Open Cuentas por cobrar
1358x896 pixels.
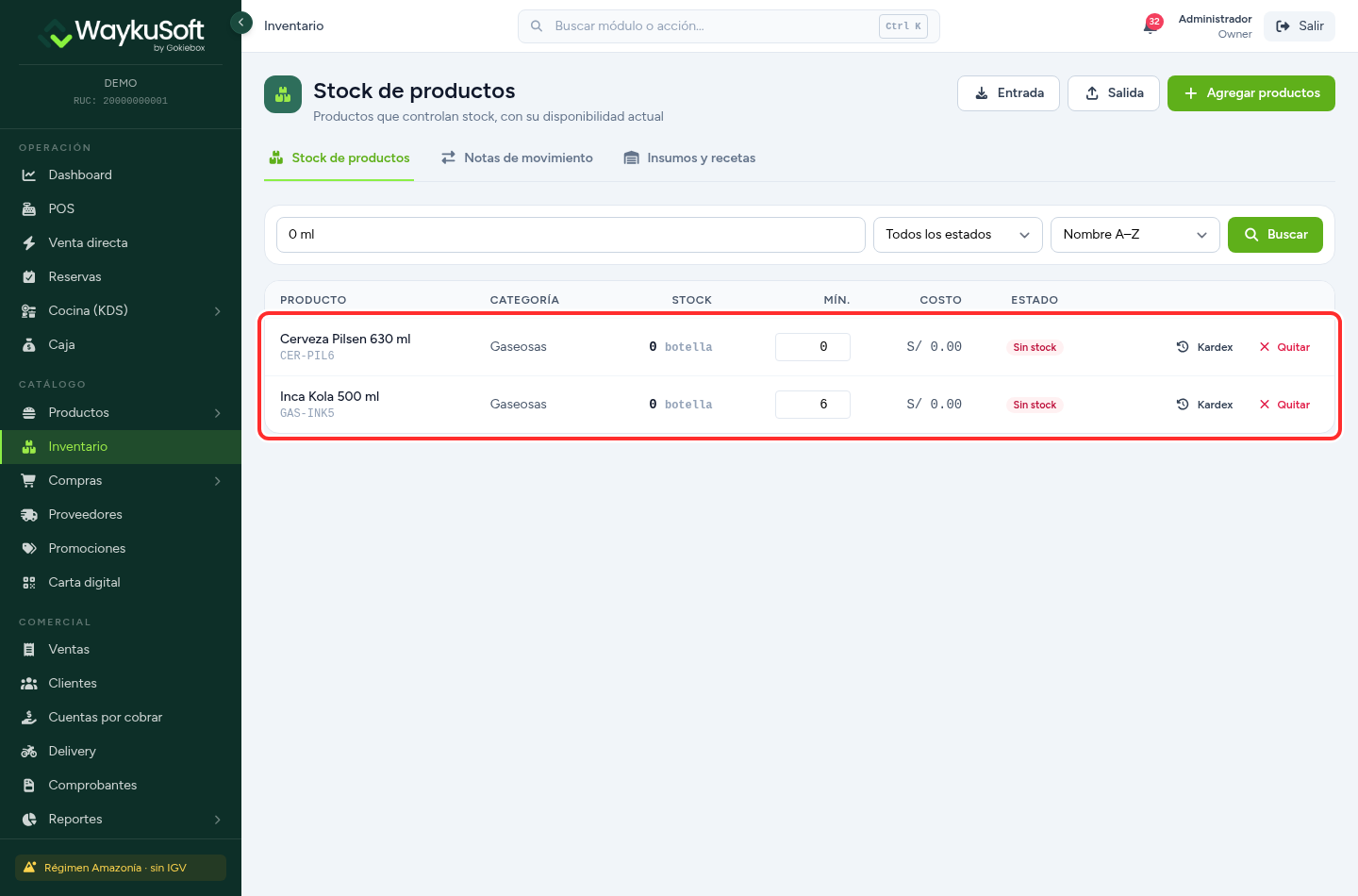click(121, 717)
